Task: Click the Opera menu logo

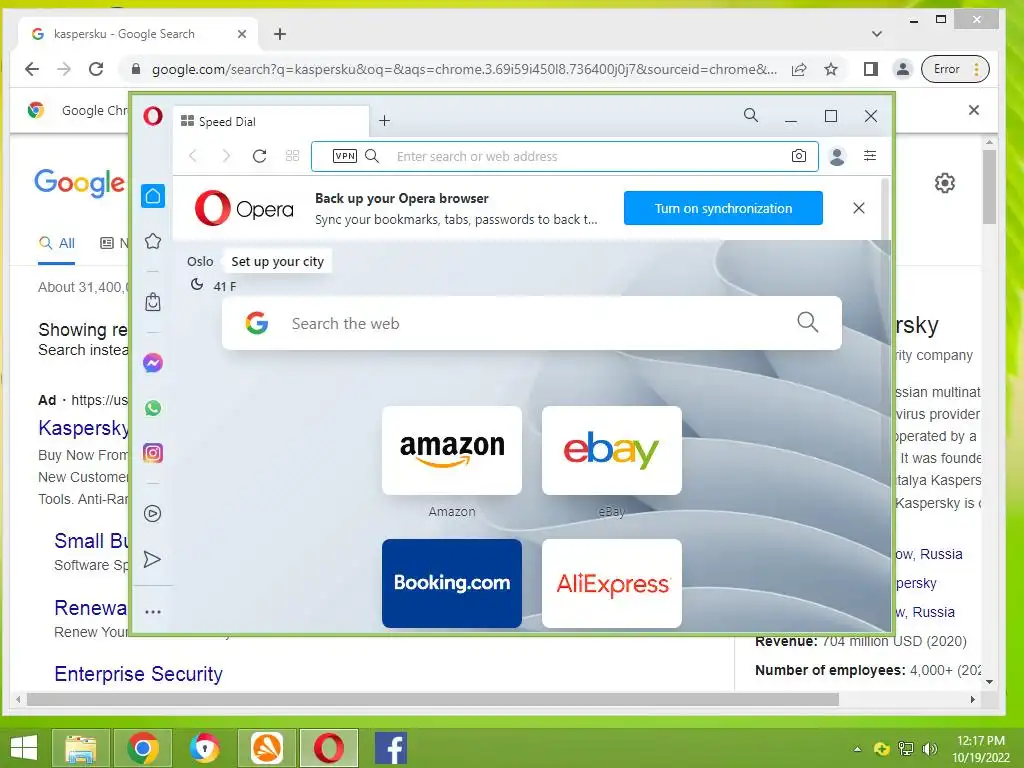Action: 153,116
